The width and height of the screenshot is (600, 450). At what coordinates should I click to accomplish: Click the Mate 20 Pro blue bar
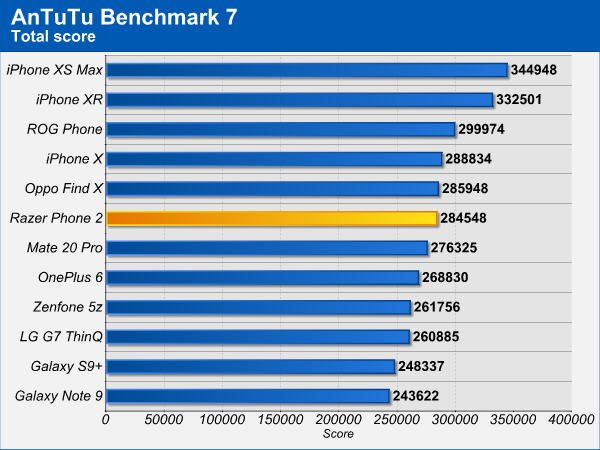coord(267,248)
